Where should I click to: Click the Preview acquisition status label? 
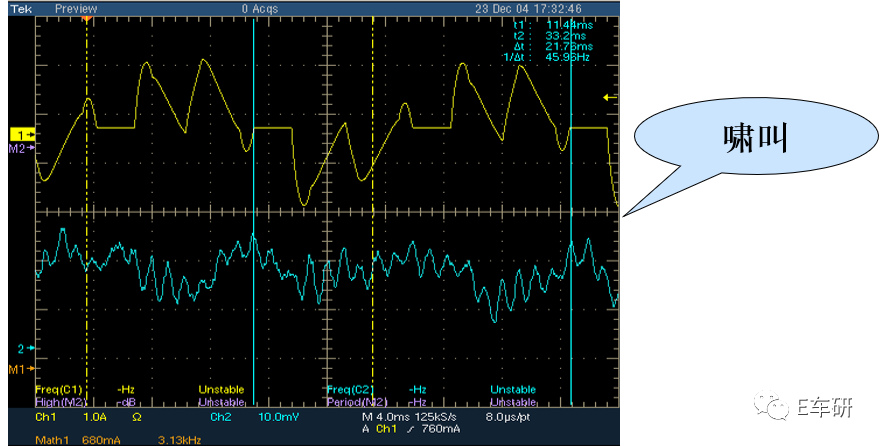coord(76,9)
